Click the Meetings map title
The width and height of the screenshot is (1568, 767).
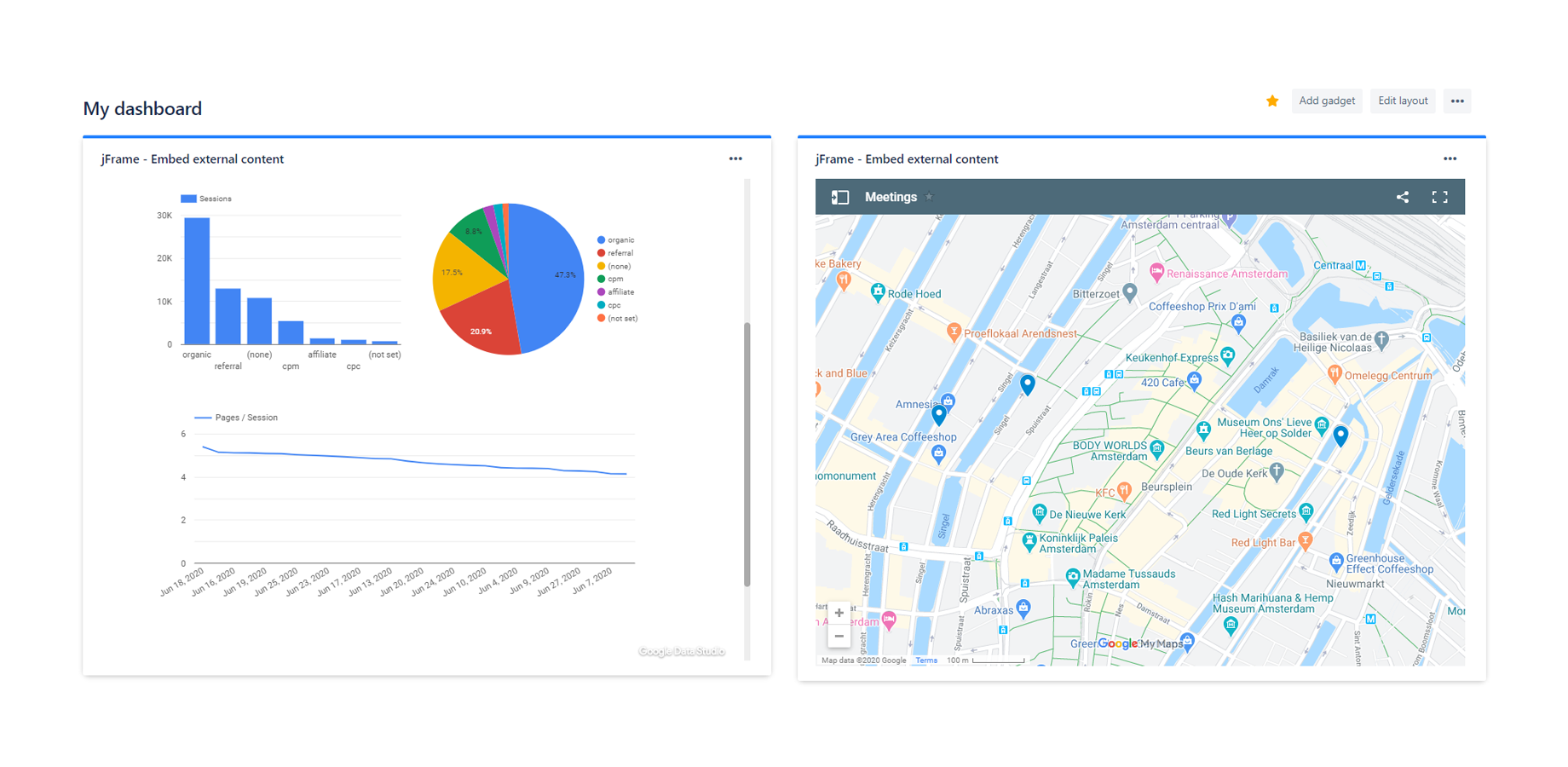891,197
